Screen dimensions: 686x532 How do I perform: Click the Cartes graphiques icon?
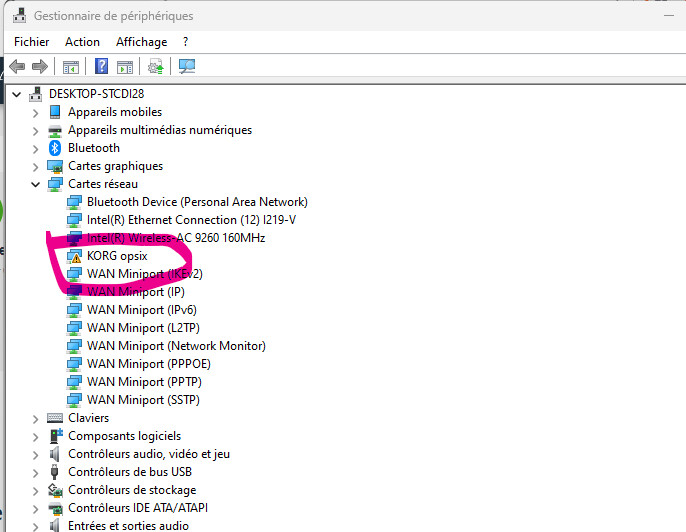click(x=55, y=166)
